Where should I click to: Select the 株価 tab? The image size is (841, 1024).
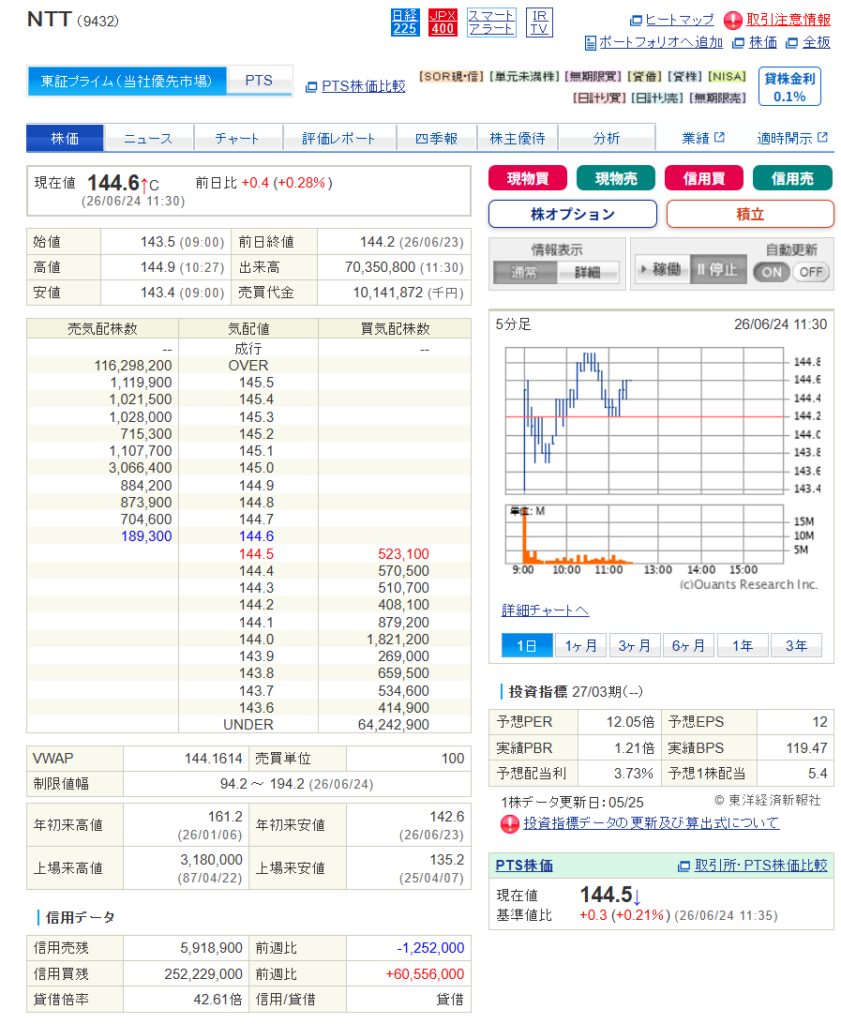65,138
